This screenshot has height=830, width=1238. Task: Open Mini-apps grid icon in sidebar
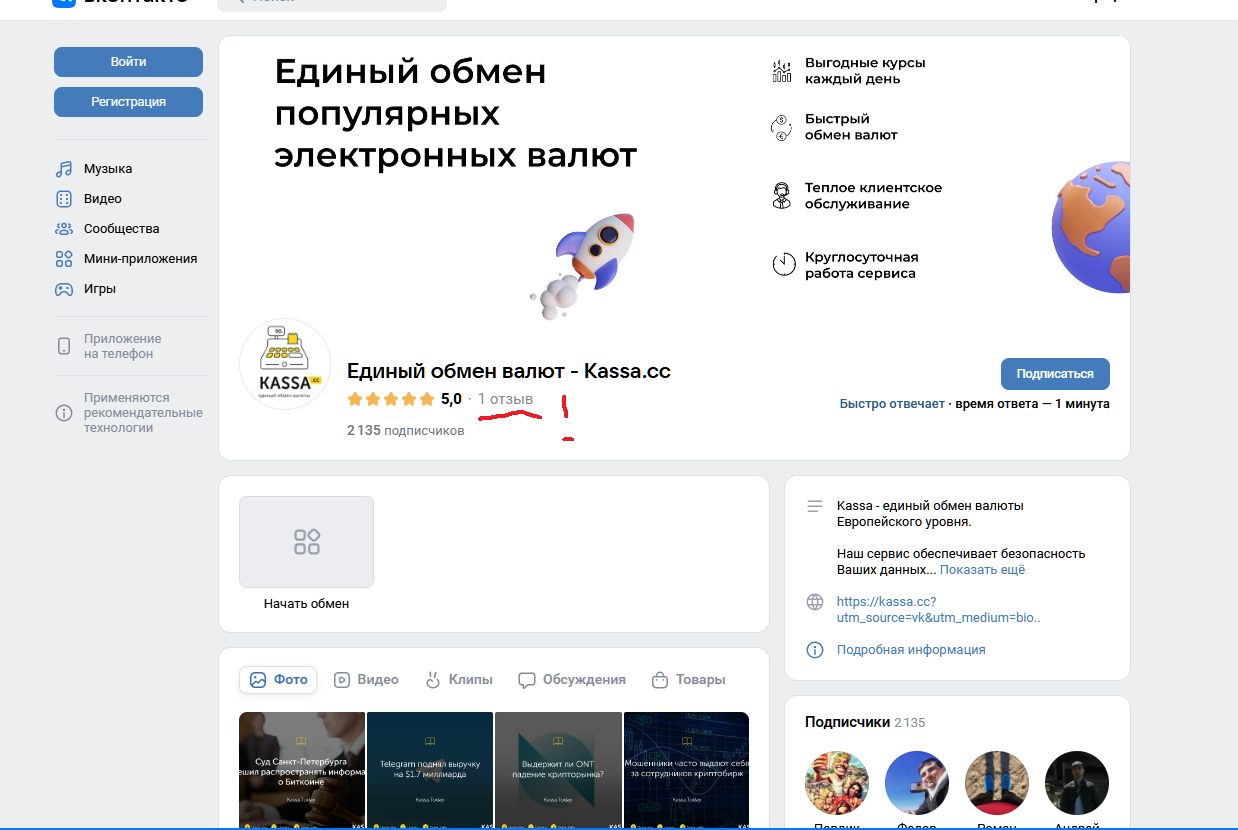64,259
